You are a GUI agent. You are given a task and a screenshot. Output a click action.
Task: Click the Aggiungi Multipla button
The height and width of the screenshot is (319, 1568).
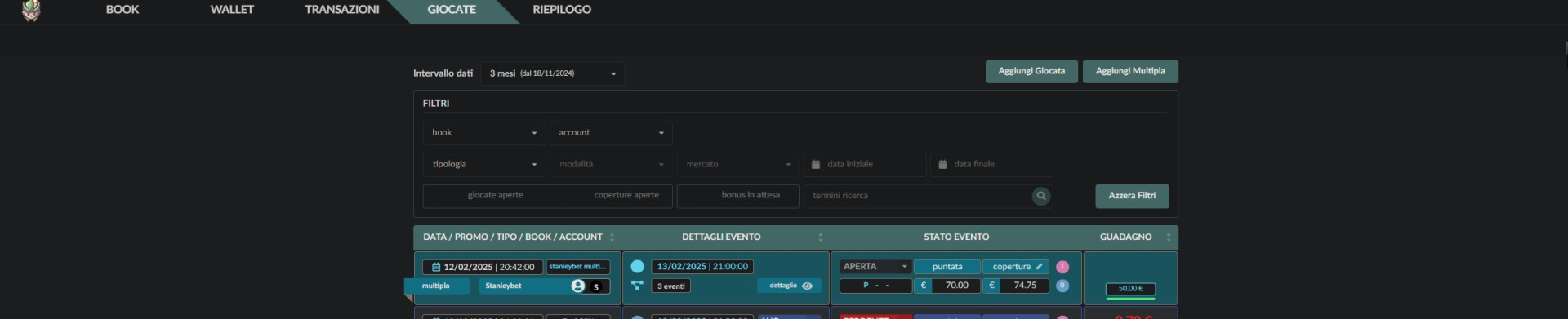point(1130,71)
